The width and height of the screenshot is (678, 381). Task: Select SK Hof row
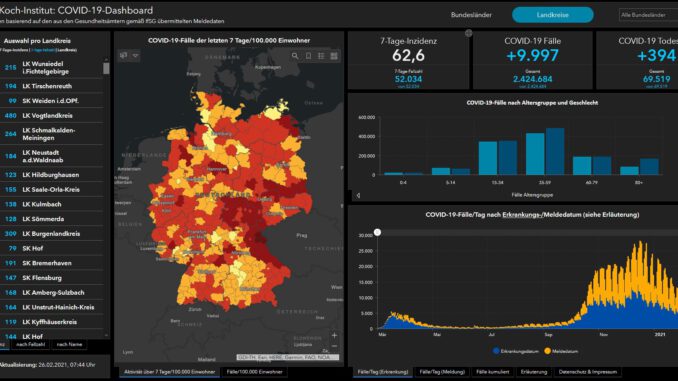(x=52, y=248)
